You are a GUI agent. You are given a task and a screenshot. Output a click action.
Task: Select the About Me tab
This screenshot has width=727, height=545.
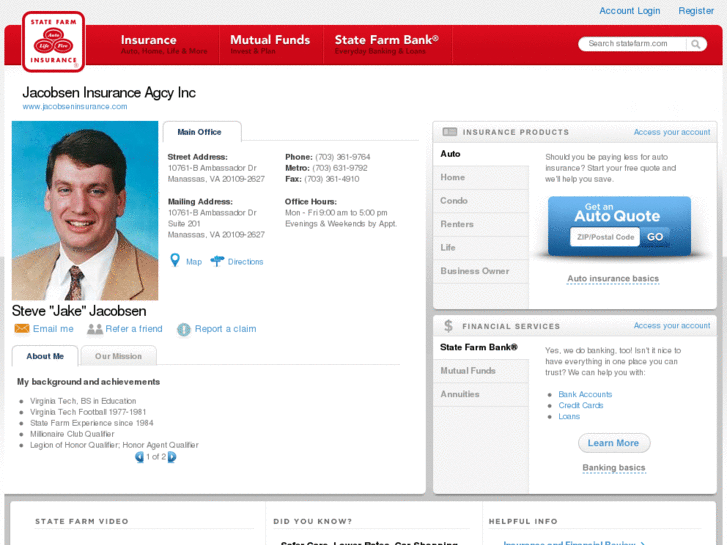45,356
